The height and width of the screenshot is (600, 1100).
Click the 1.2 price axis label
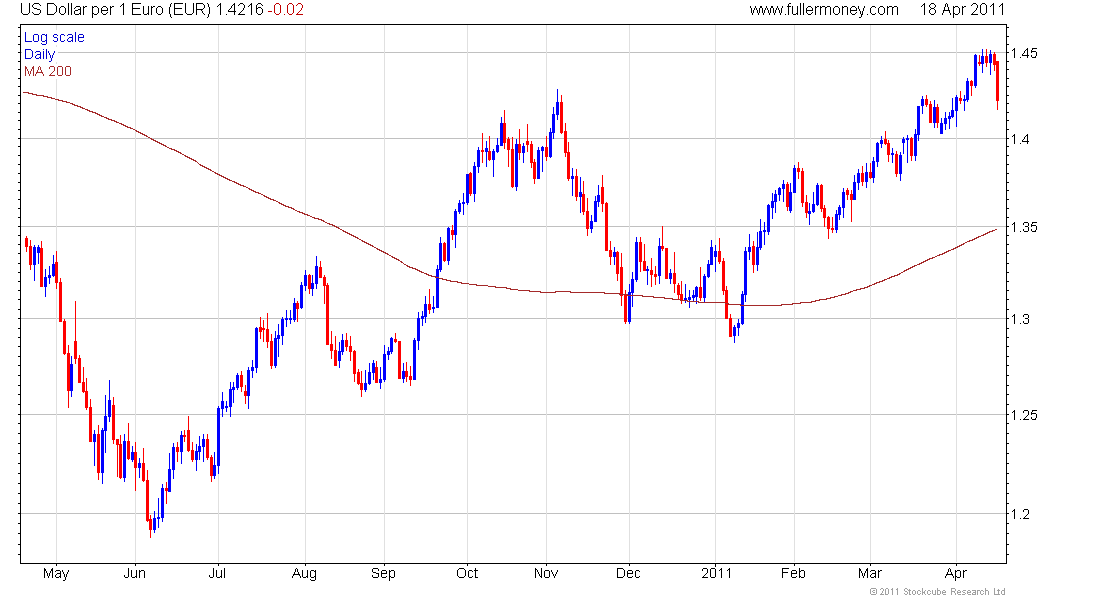pos(1020,514)
